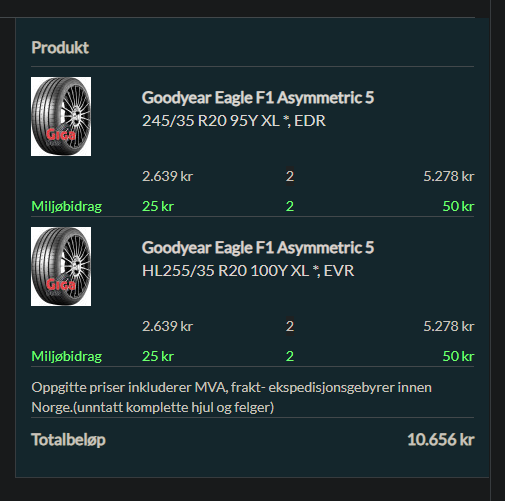The width and height of the screenshot is (505, 501).
Task: Click the first Miljøbidrag label
Action: click(67, 207)
